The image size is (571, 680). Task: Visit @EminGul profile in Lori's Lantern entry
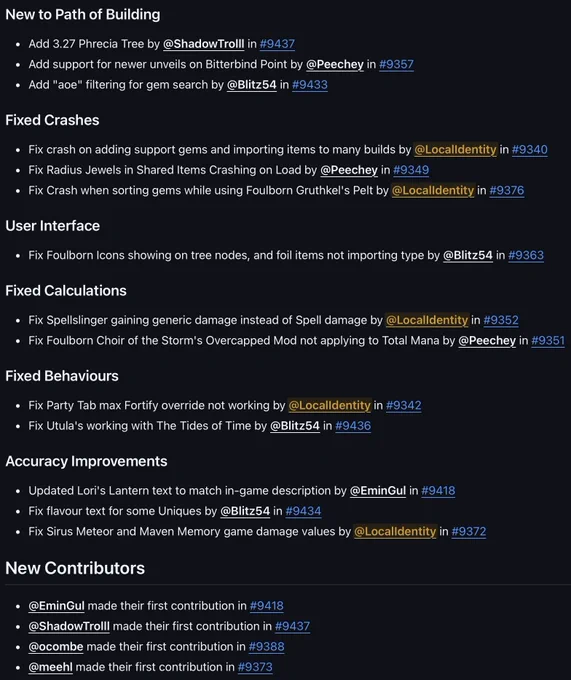378,491
